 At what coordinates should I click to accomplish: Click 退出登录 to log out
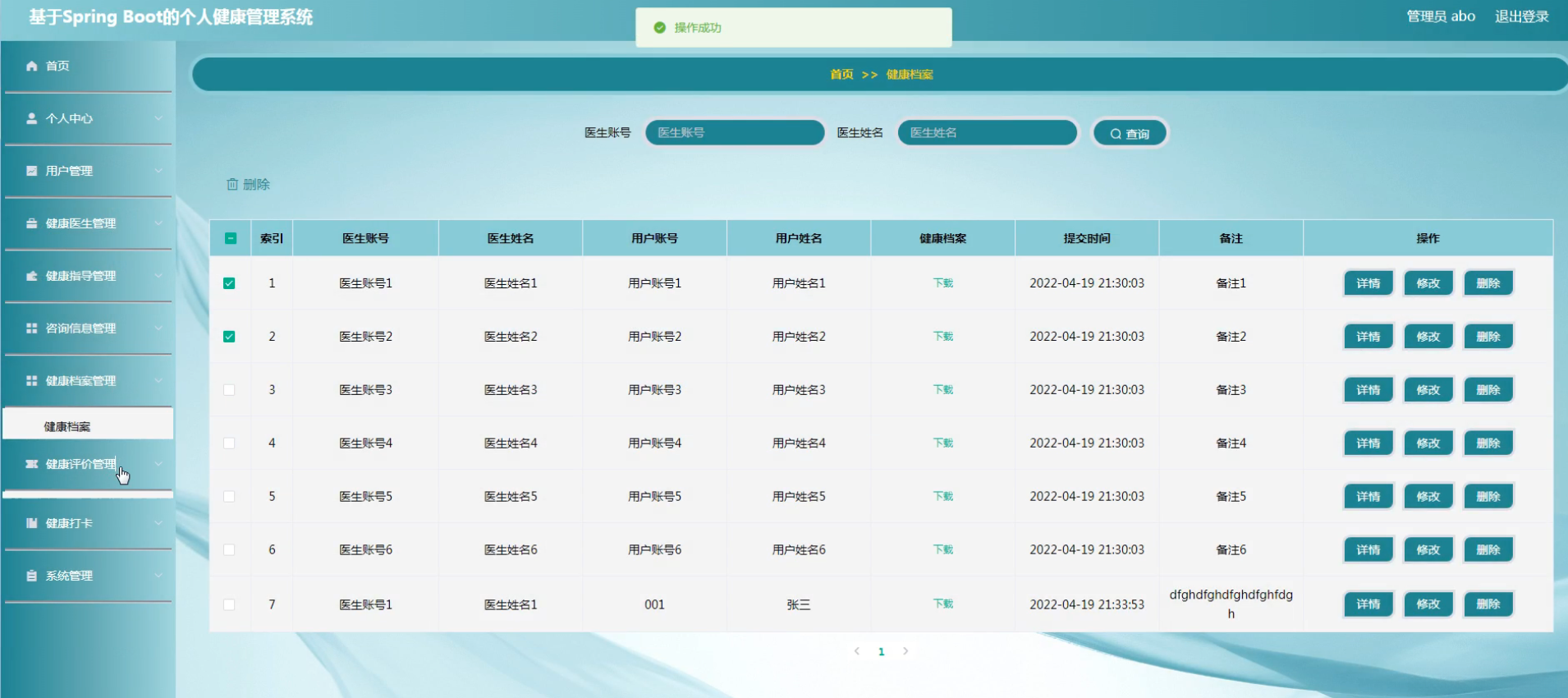click(x=1521, y=16)
